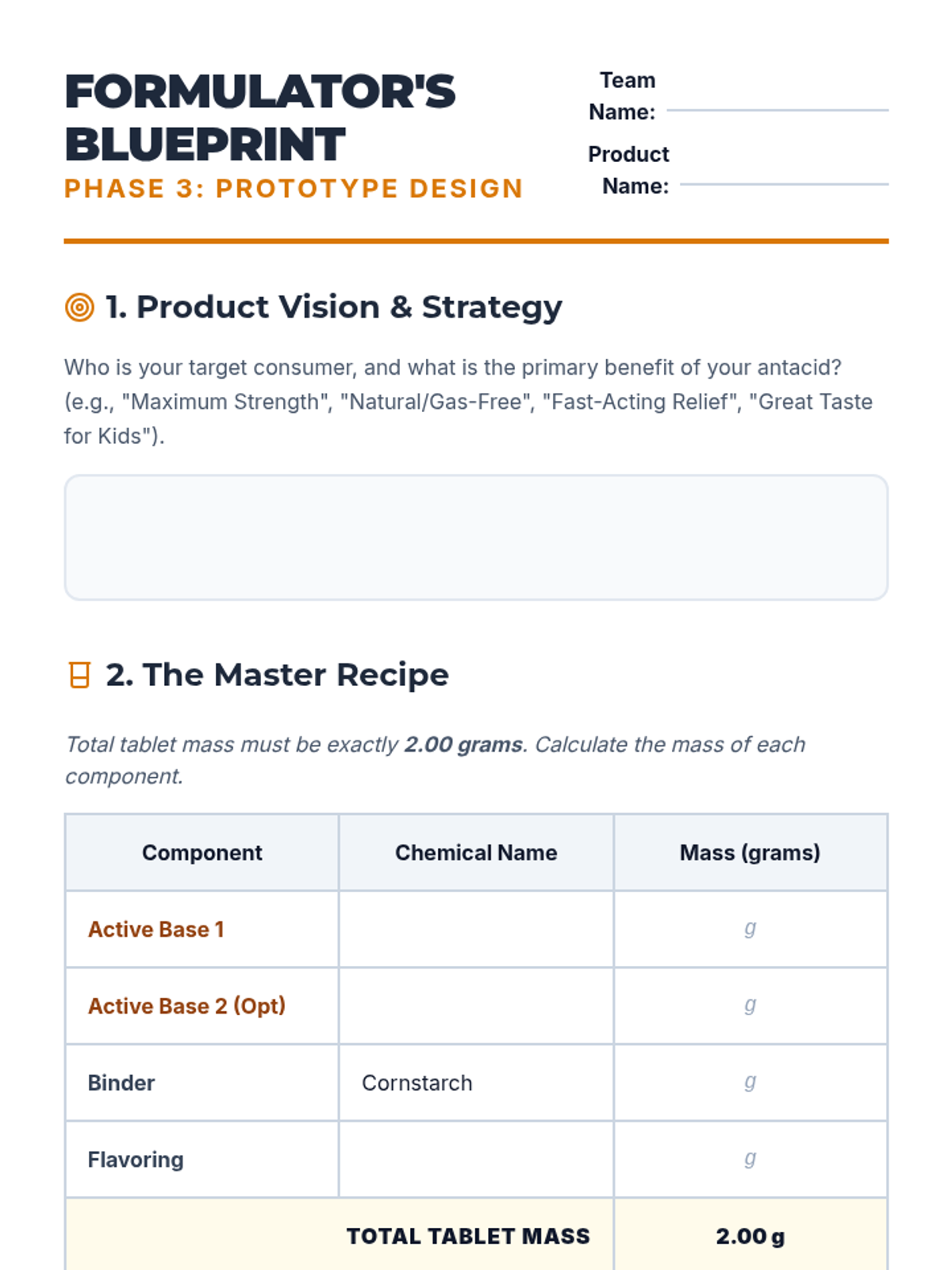
Task: Click the target icon beside Product Vision heading
Action: pos(79,307)
